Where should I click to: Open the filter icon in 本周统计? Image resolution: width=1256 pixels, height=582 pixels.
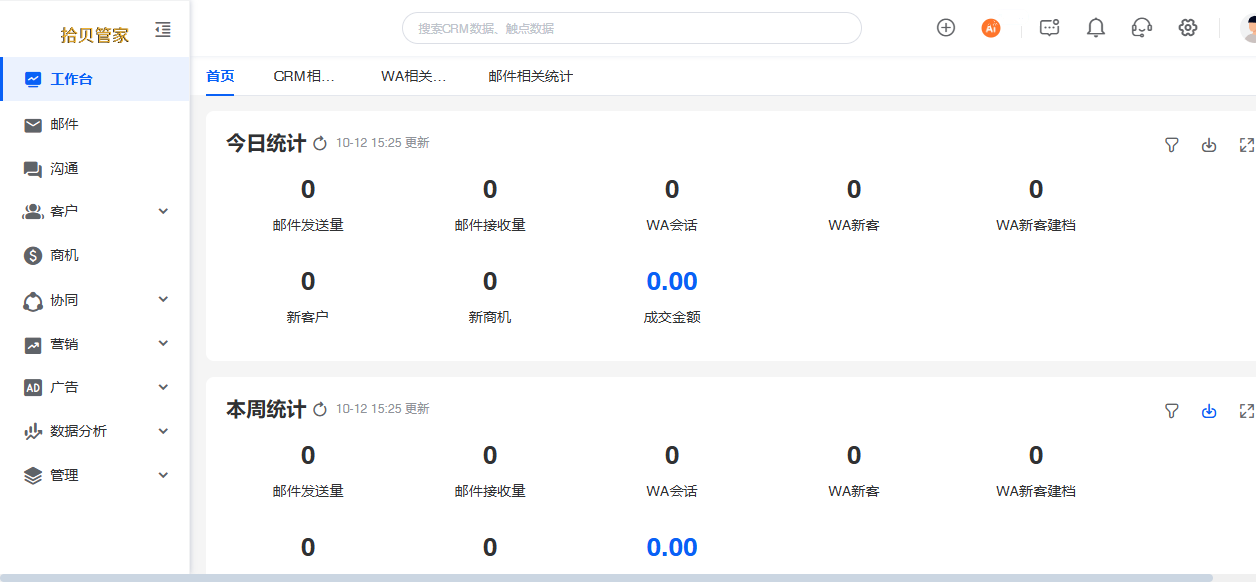(1172, 411)
